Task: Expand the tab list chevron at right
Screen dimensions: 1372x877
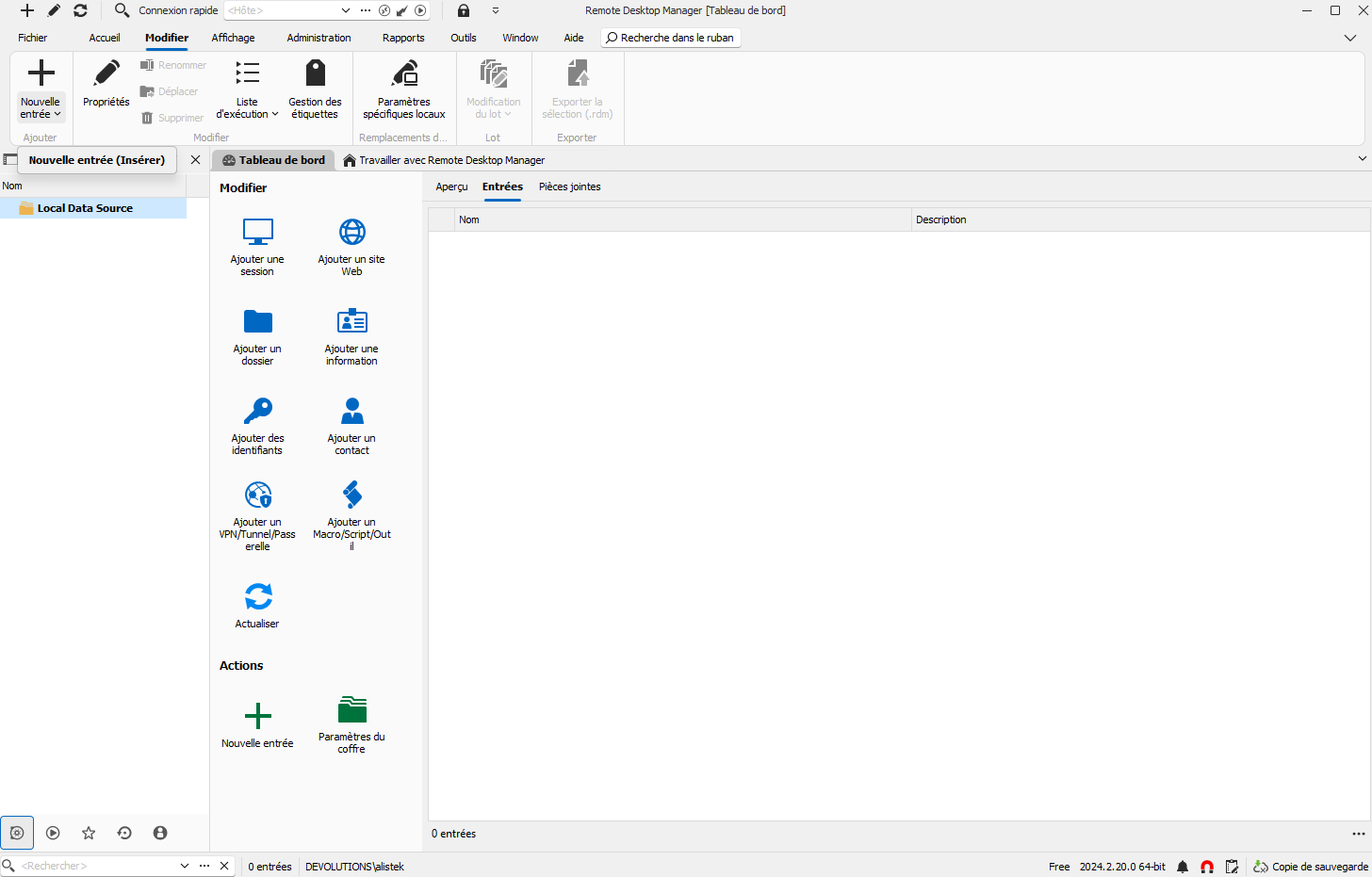Action: click(x=1362, y=159)
